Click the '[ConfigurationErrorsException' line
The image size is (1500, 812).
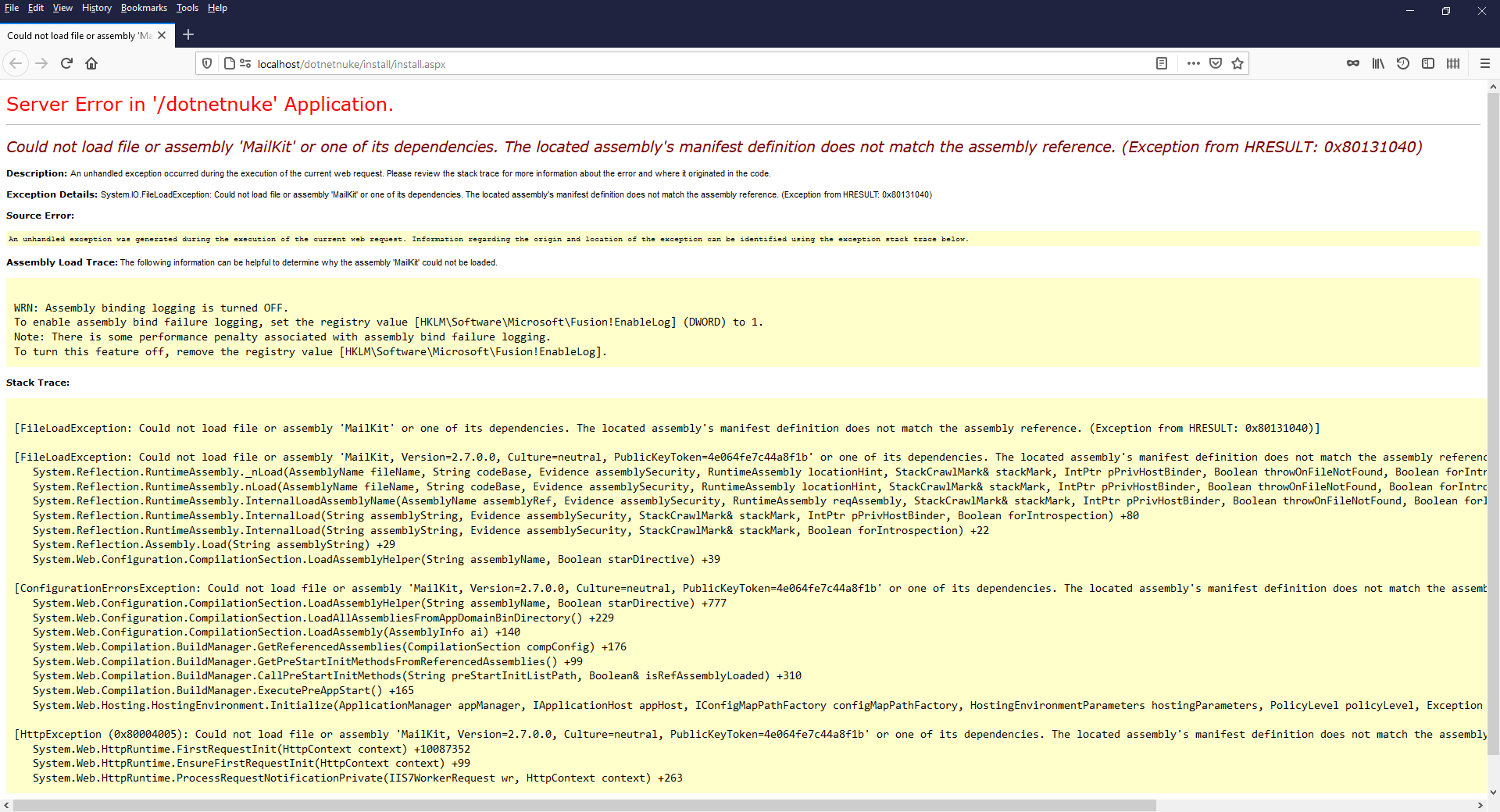[x=750, y=588]
